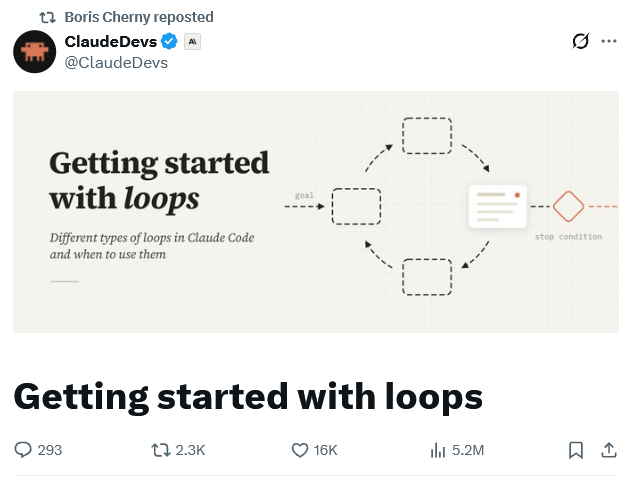Open the 'Getting started with loops' article headline

pyautogui.click(x=248, y=397)
